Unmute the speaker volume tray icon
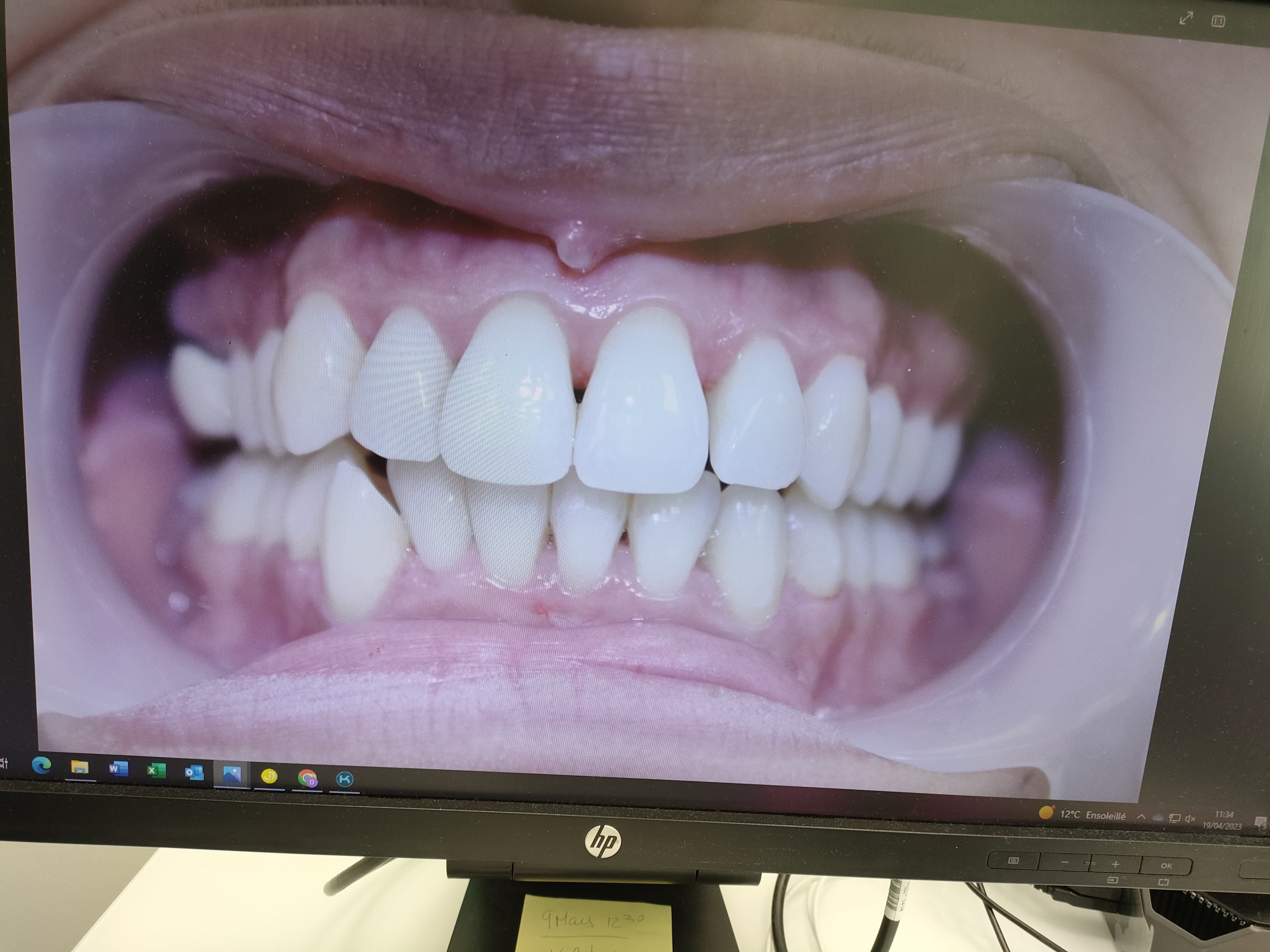The width and height of the screenshot is (1270, 952). tap(1190, 819)
